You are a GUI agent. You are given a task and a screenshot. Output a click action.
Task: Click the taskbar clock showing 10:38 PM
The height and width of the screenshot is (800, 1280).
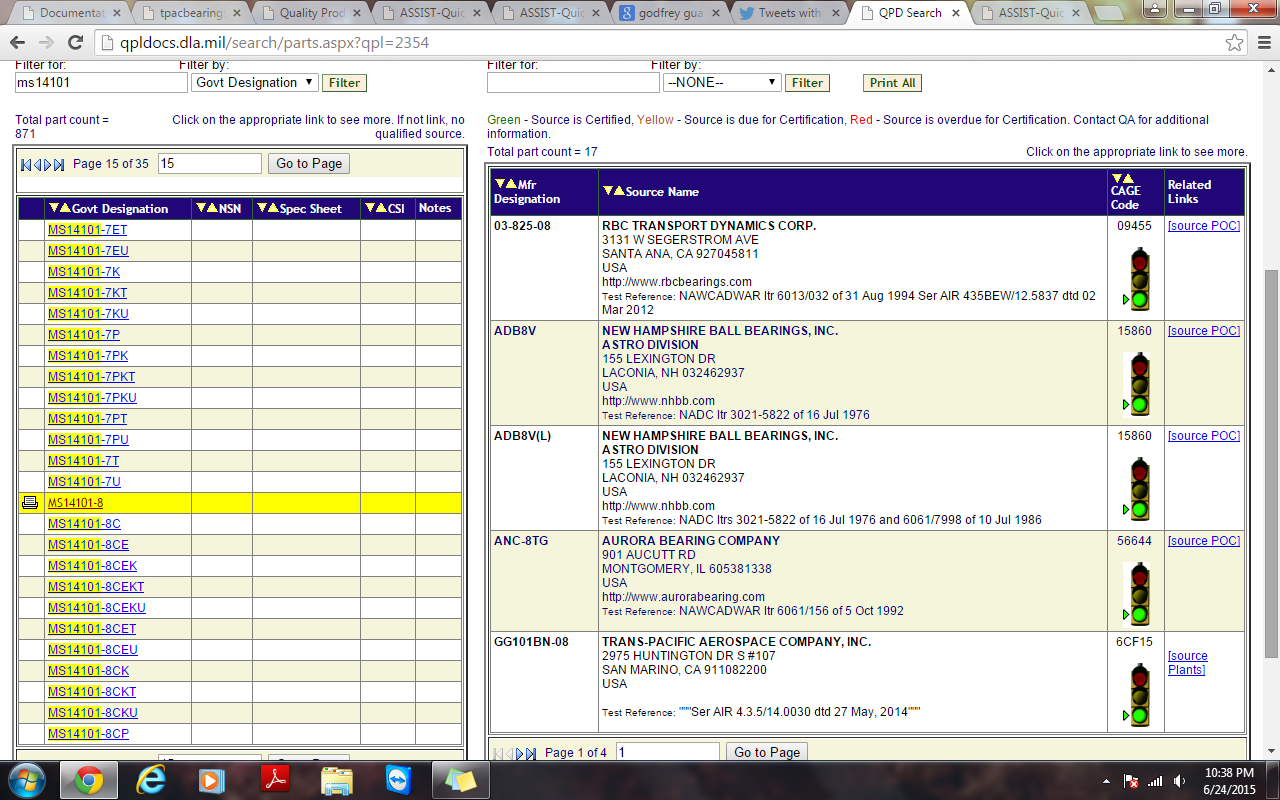[1229, 780]
